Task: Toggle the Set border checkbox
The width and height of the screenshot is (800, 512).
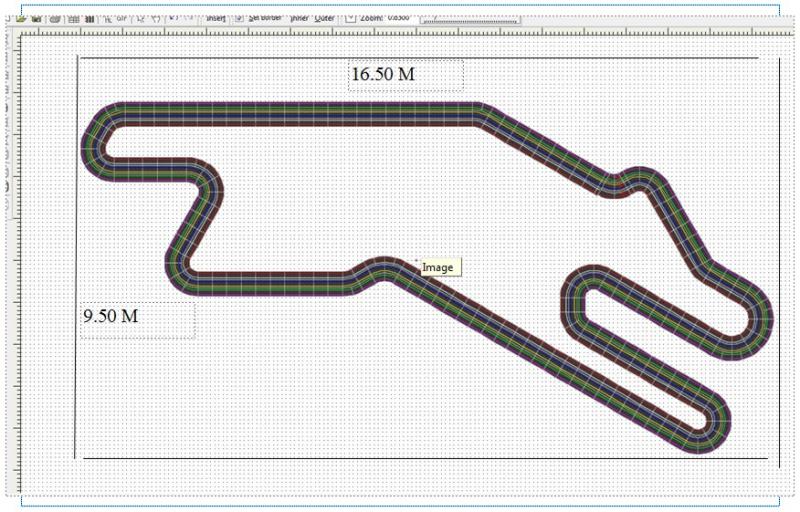Action: (x=240, y=17)
